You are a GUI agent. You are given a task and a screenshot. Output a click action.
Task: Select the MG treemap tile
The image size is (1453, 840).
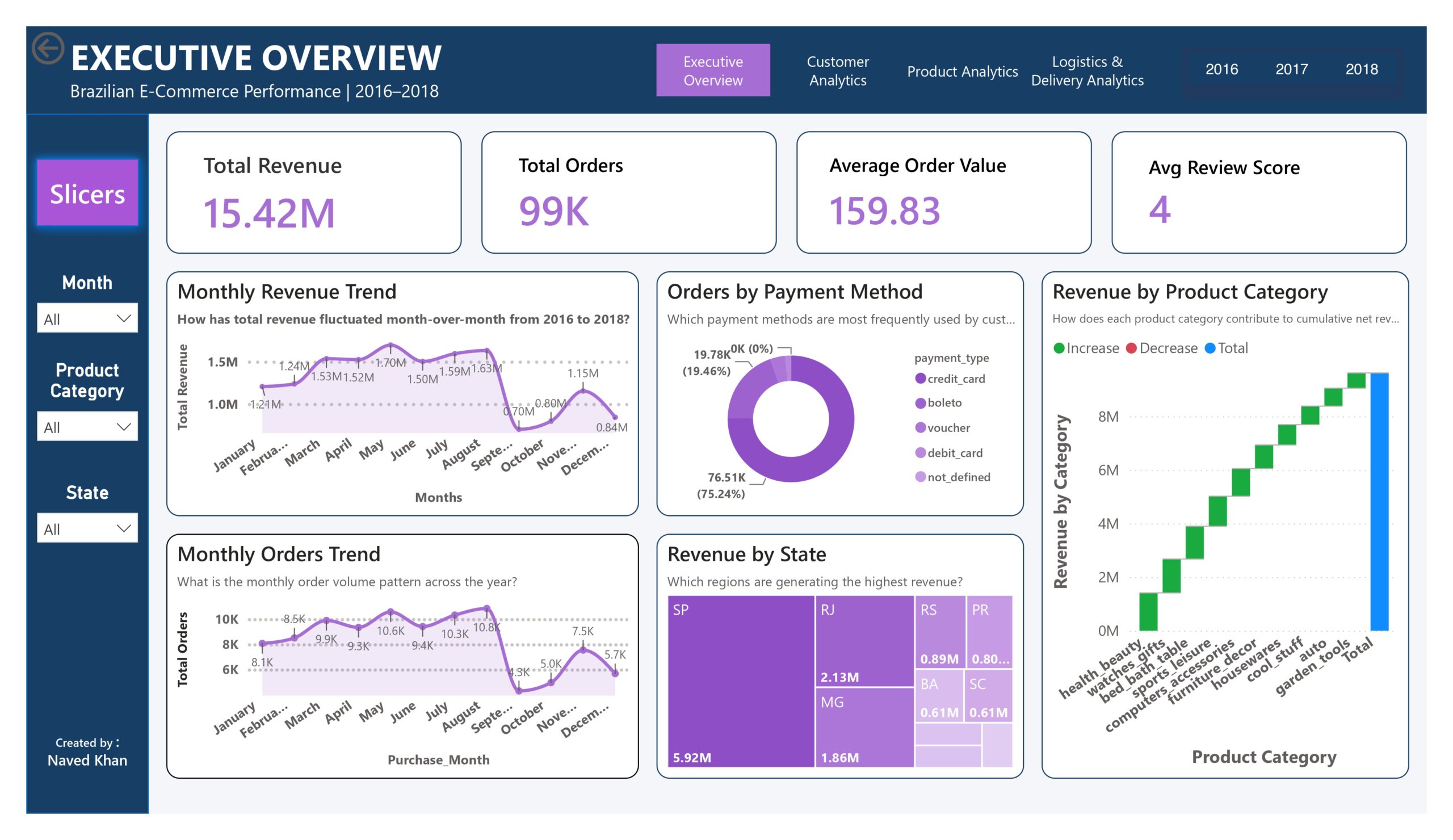864,728
